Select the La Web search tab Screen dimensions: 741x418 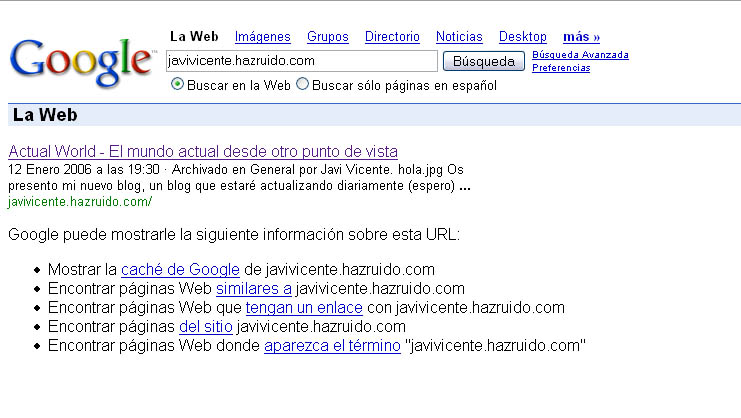point(194,37)
